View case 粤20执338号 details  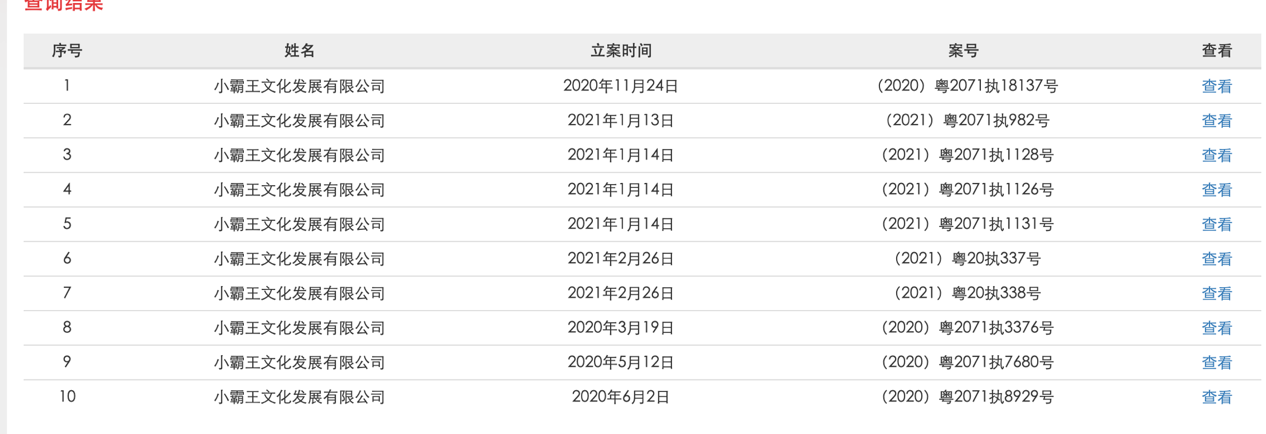(1216, 294)
